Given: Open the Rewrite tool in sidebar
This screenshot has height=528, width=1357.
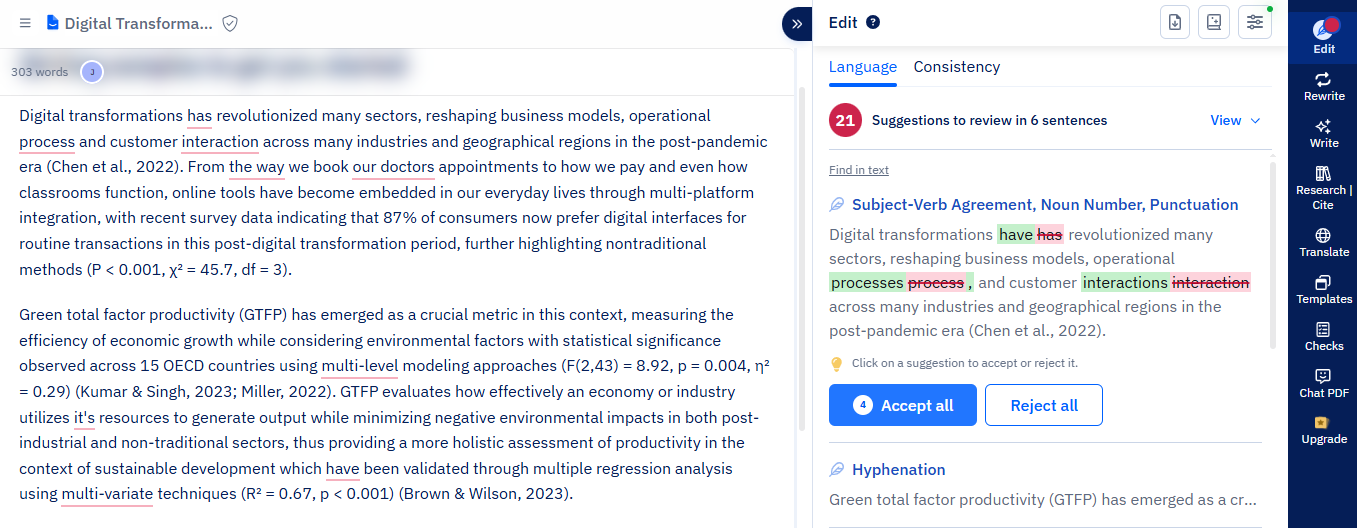Looking at the screenshot, I should (x=1323, y=86).
